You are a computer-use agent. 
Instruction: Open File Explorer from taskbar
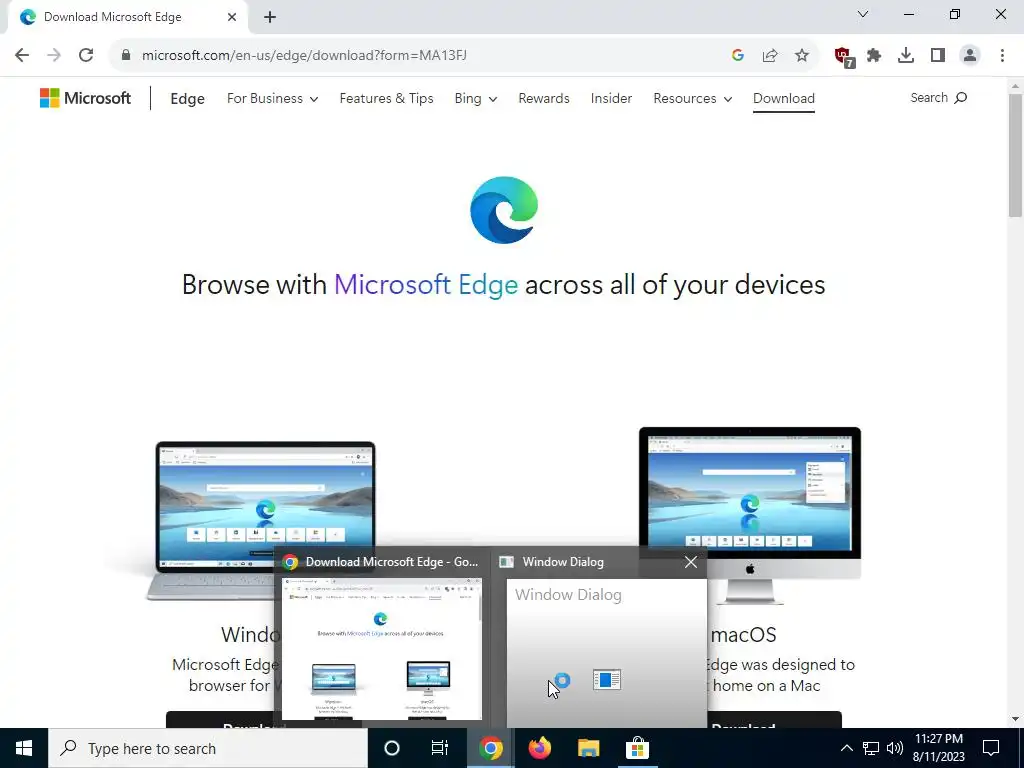(x=588, y=748)
